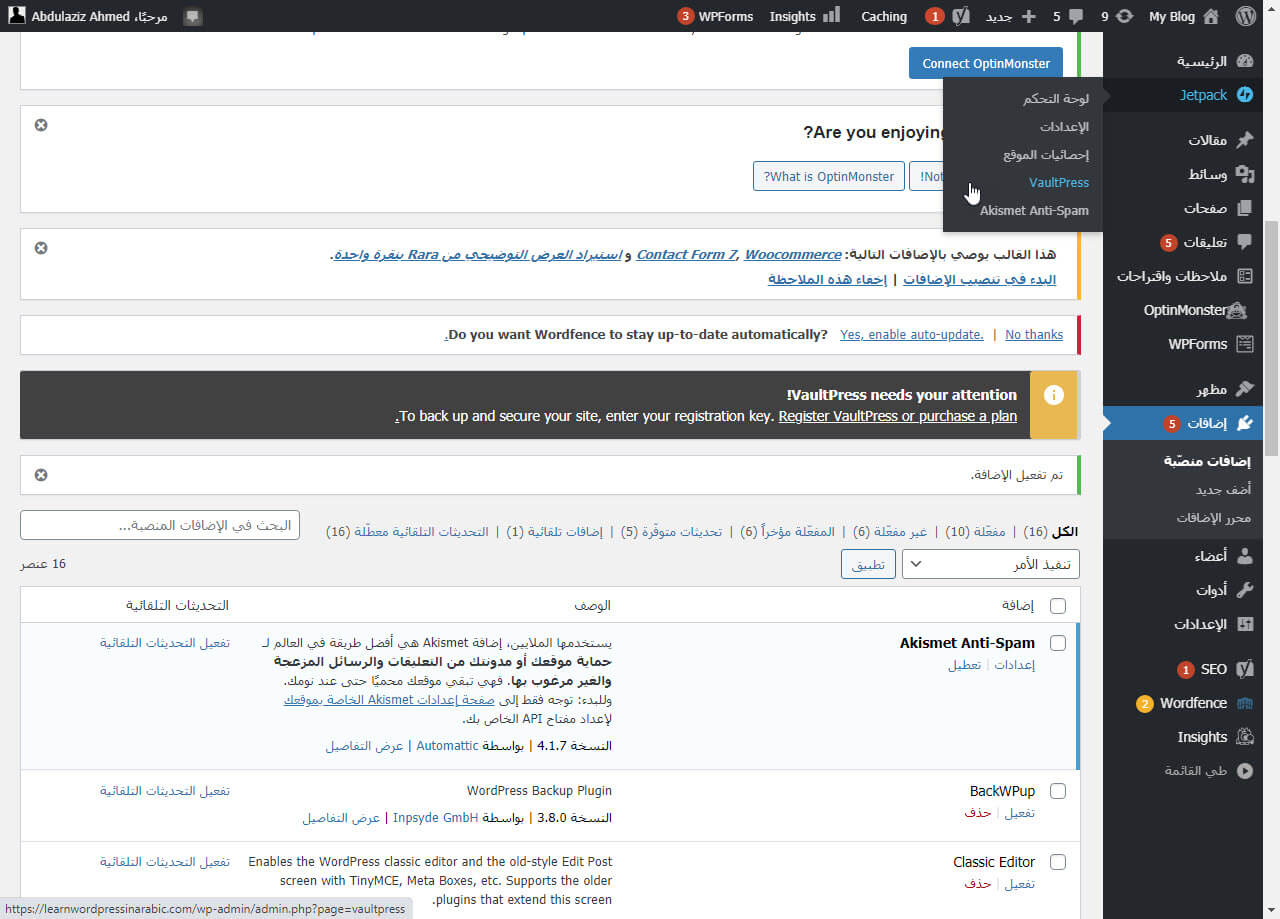Click the tools wrench icon أدوات
Image resolution: width=1280 pixels, height=919 pixels.
(x=1245, y=590)
